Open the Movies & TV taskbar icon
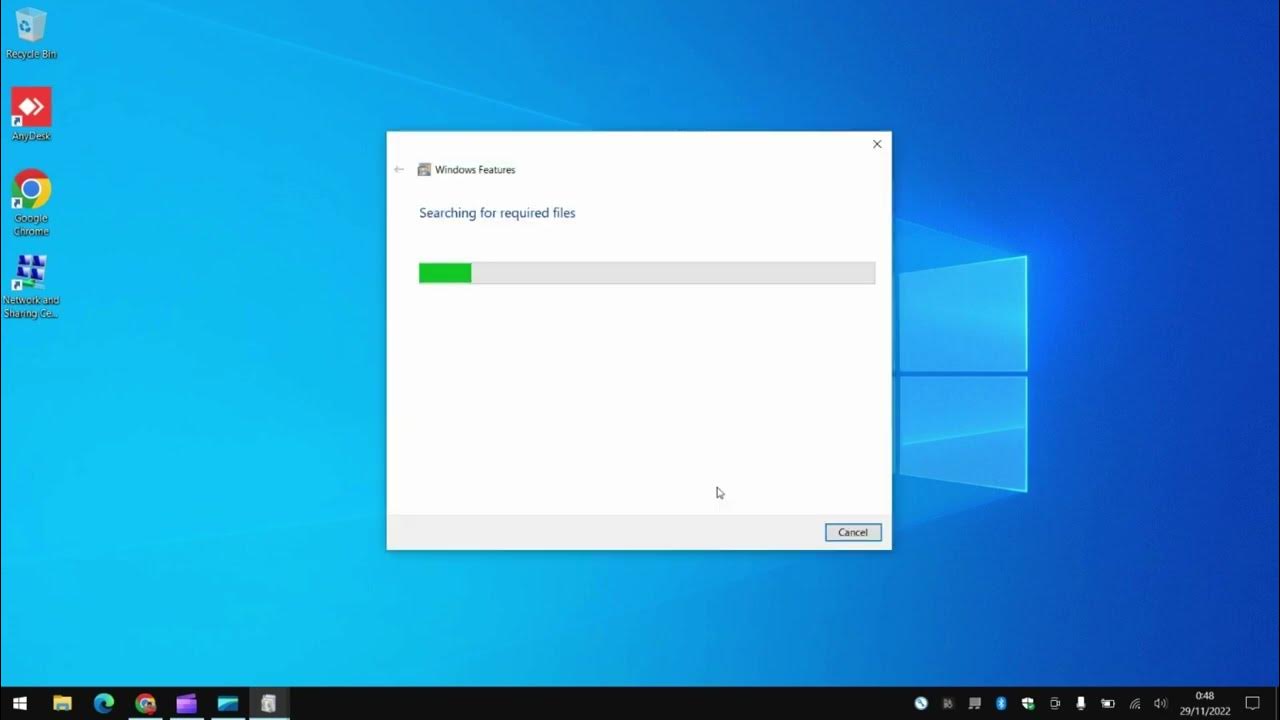Screen dimensions: 1280x720 pyautogui.click(x=186, y=703)
